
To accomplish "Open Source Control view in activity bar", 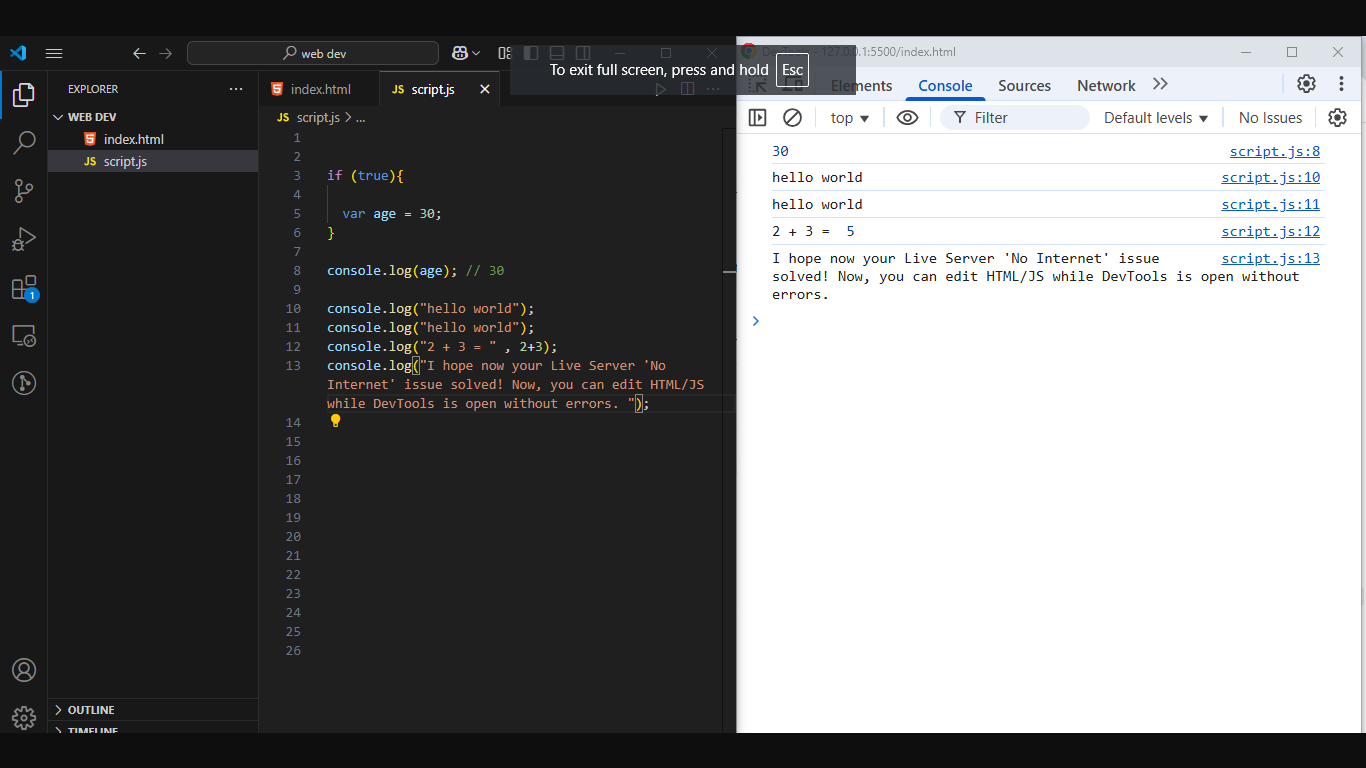I will point(24,191).
